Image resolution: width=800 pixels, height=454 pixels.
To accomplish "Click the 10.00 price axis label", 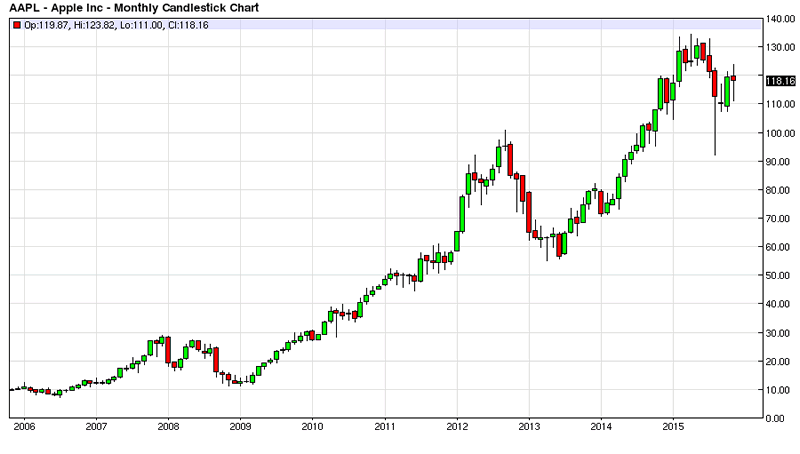I will click(778, 390).
